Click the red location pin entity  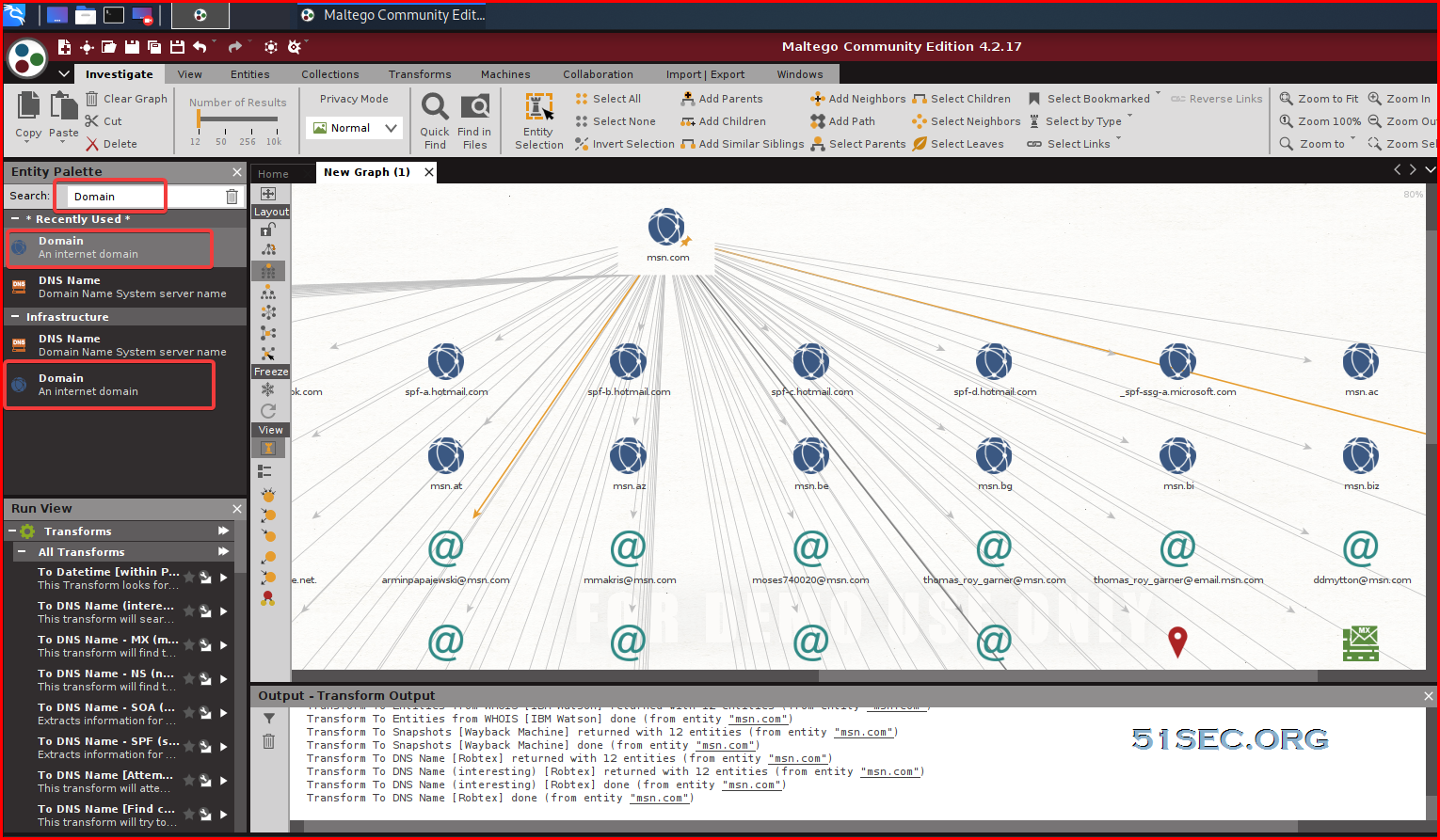click(x=1177, y=642)
